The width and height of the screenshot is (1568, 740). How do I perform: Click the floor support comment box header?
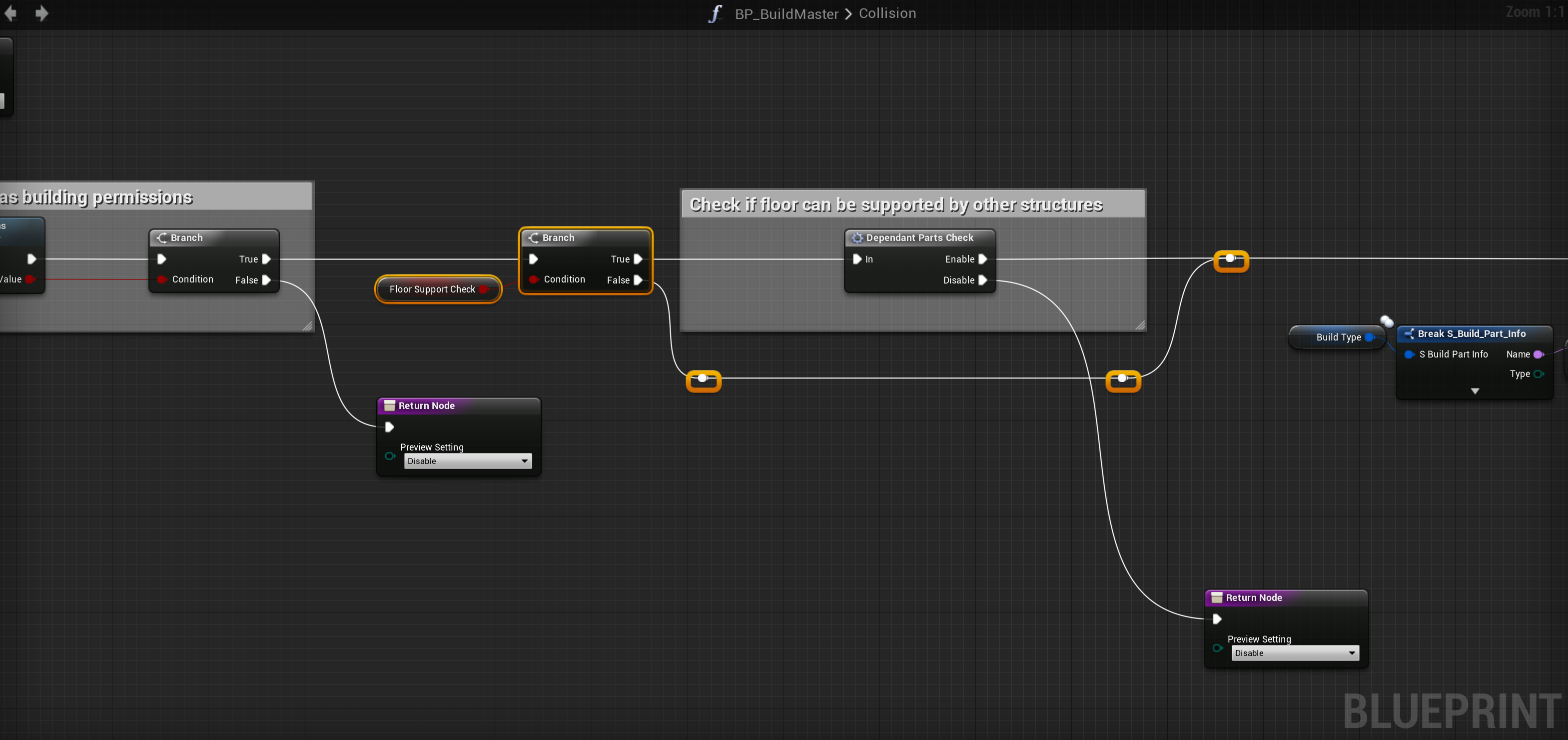(x=895, y=204)
